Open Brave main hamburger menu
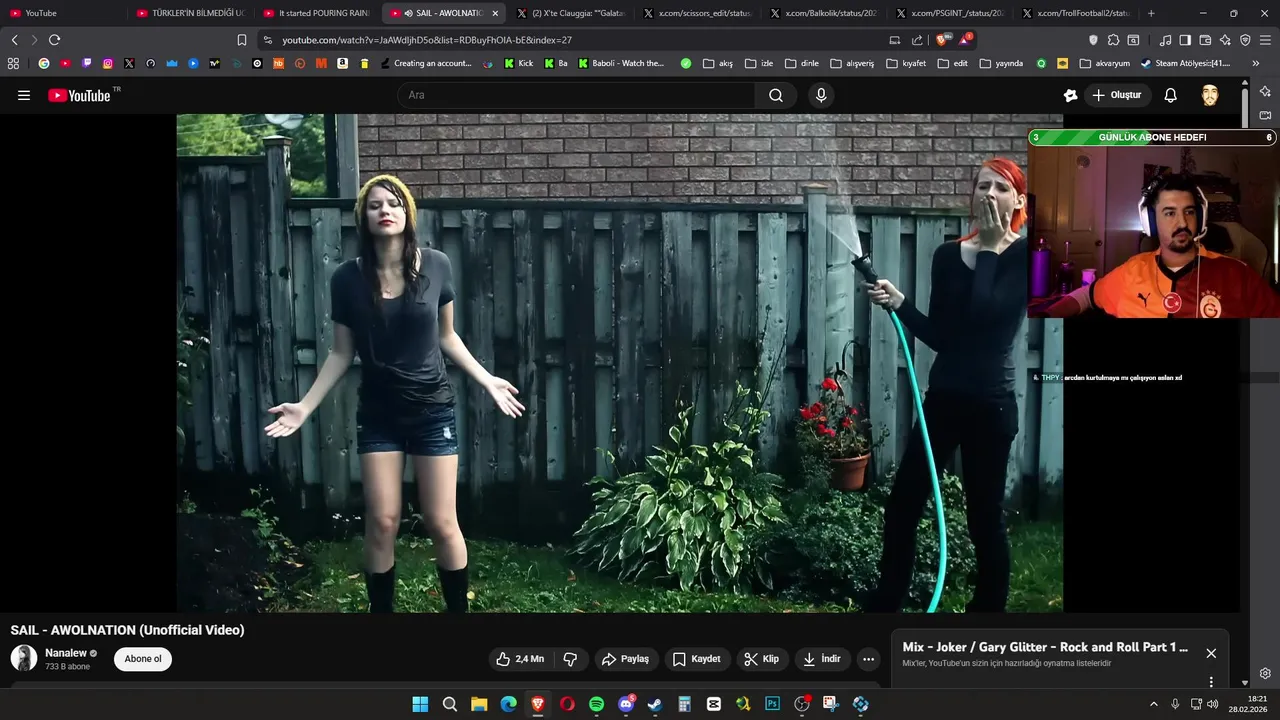This screenshot has height=720, width=1280. pyautogui.click(x=1266, y=40)
